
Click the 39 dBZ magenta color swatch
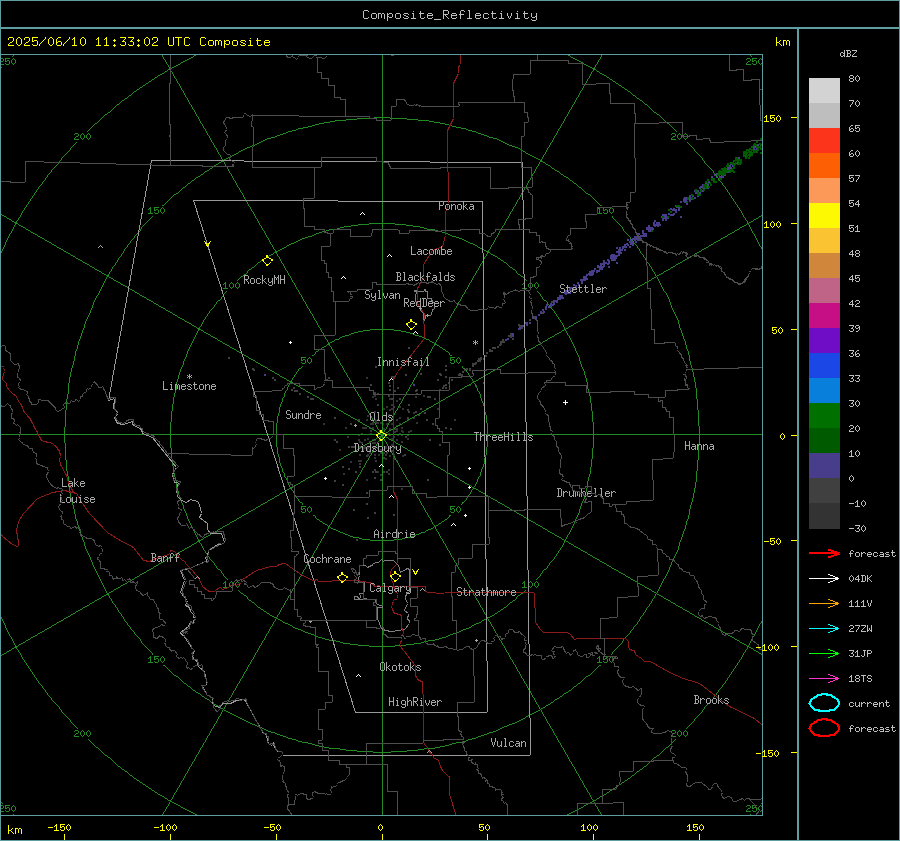pos(824,316)
